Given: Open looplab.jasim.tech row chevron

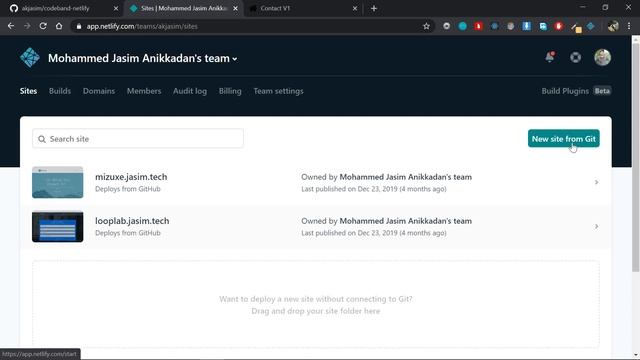Looking at the screenshot, I should click(x=596, y=226).
